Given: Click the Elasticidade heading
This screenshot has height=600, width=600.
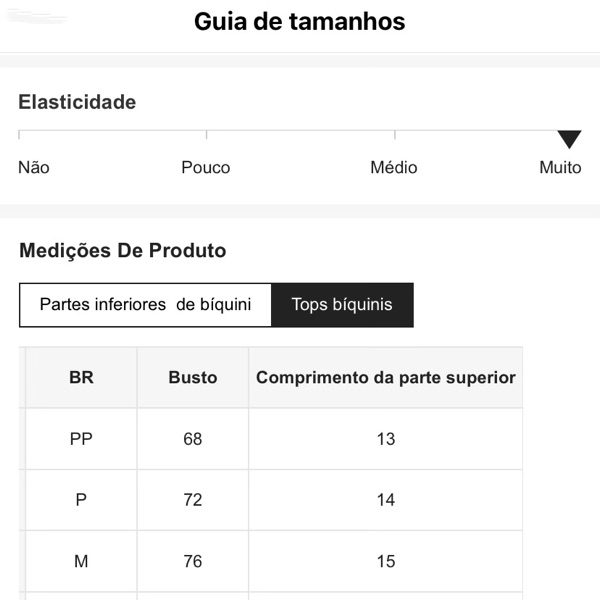Looking at the screenshot, I should pos(77,102).
